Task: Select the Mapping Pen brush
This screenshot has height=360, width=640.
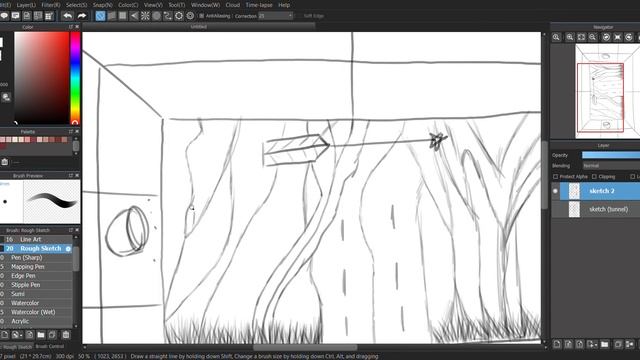Action: tap(36, 267)
